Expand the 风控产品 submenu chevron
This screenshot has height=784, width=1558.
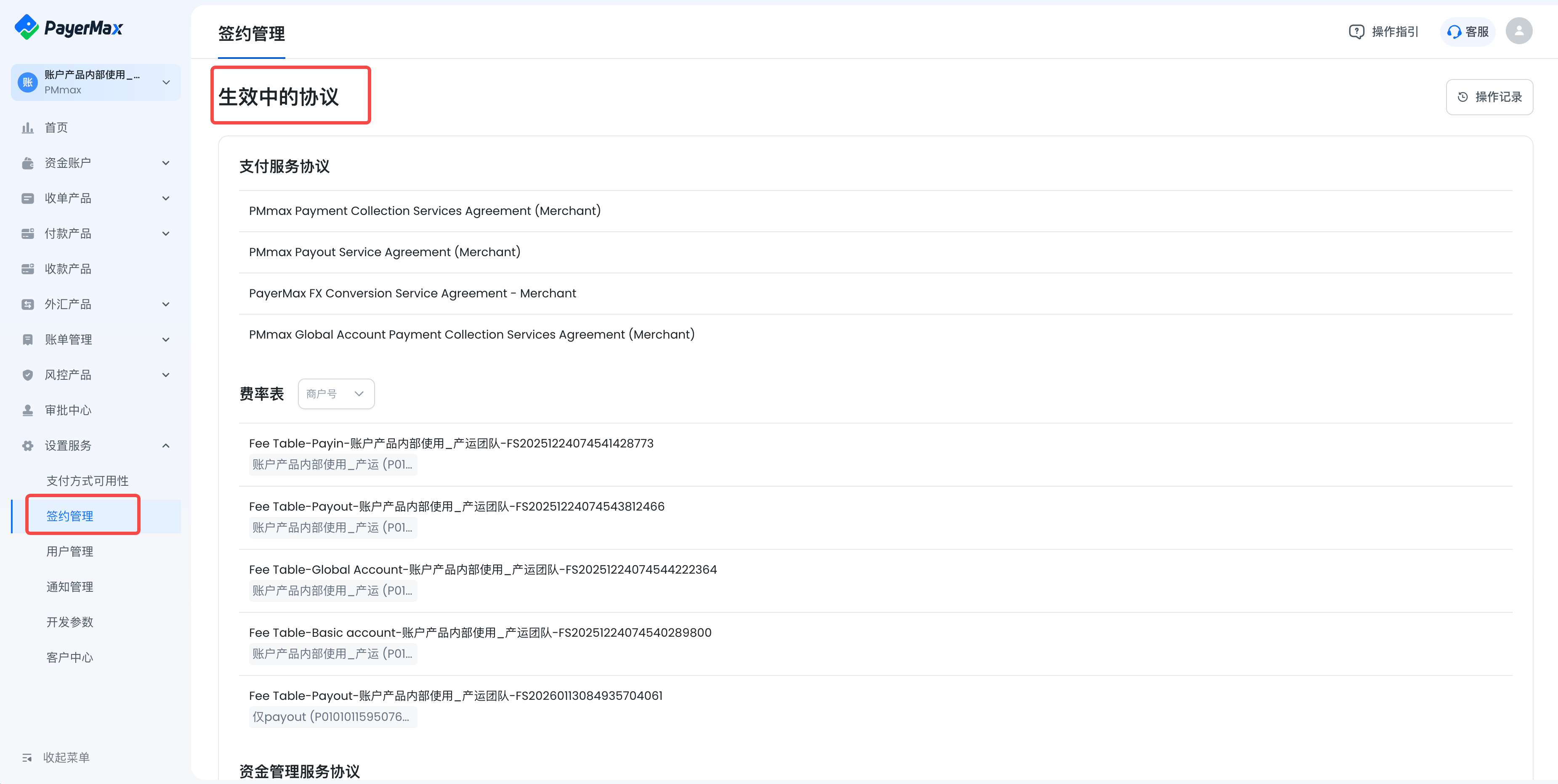pos(166,375)
